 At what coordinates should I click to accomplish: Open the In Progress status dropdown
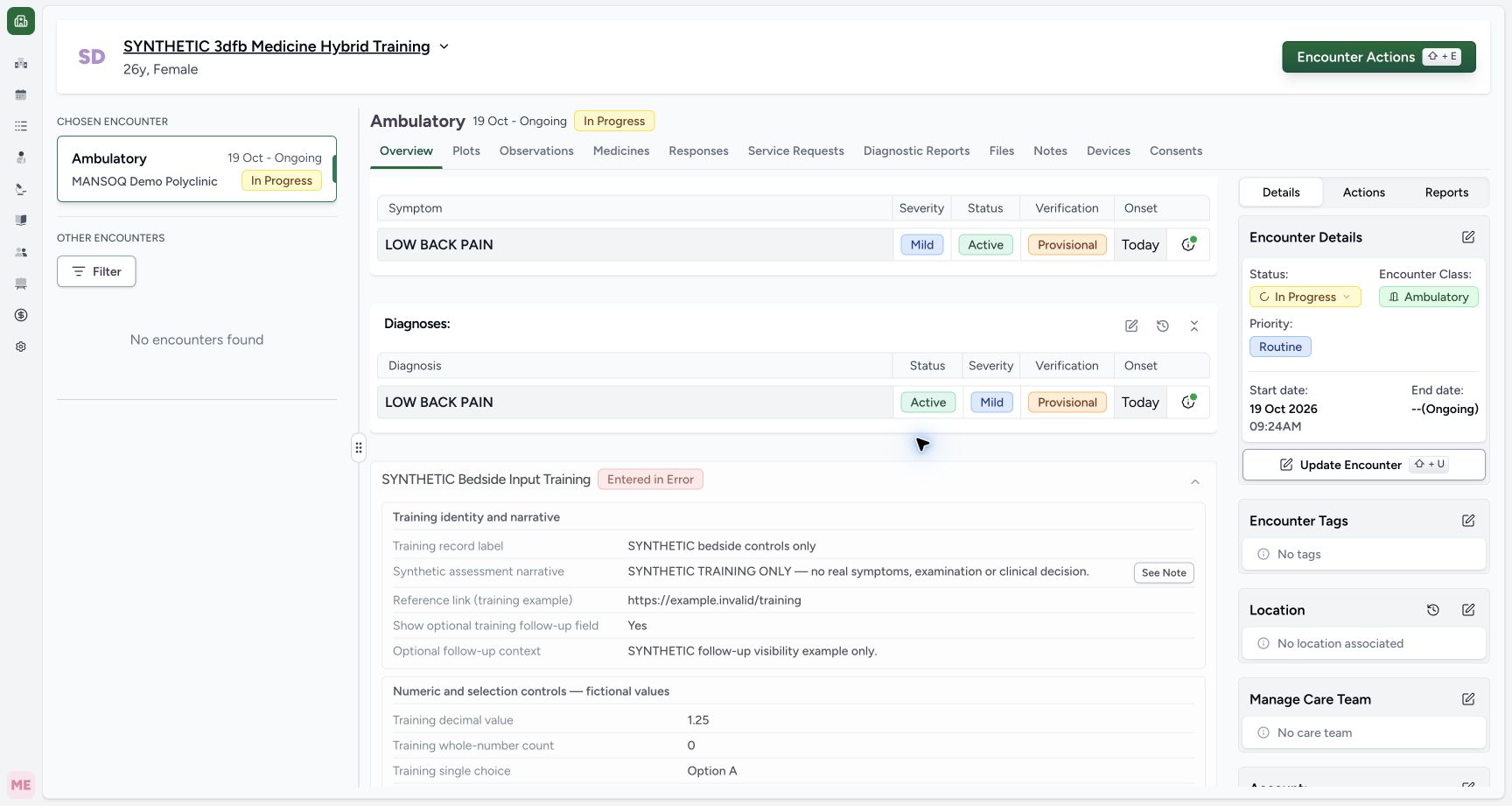point(1305,297)
